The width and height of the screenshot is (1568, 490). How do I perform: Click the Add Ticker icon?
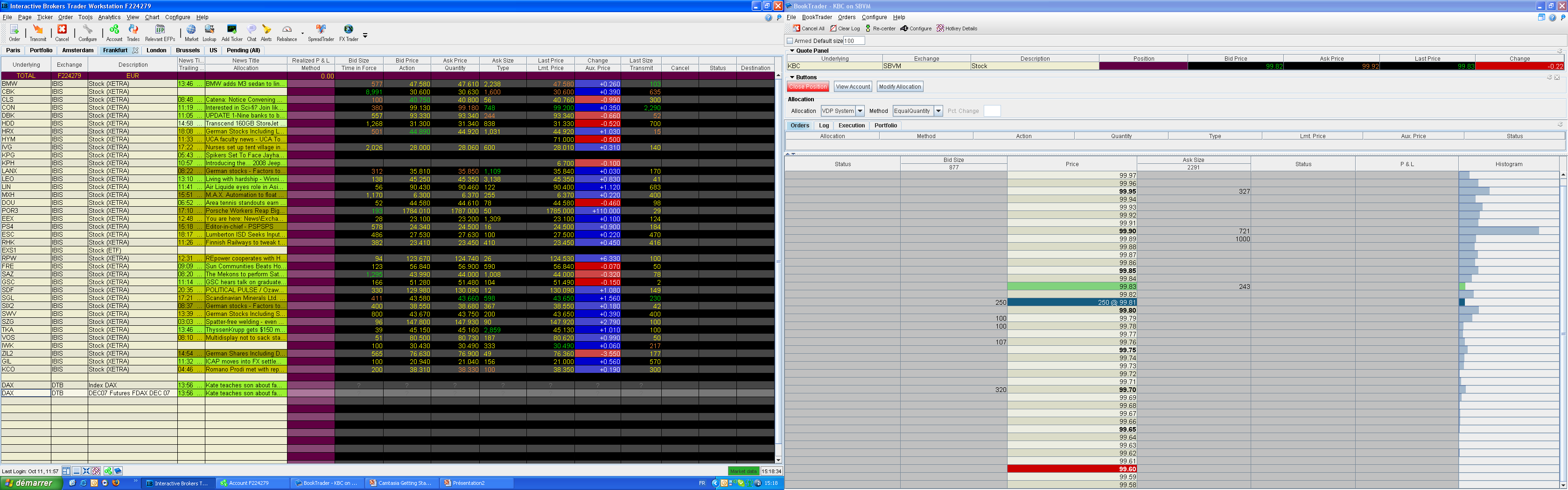pos(232,33)
